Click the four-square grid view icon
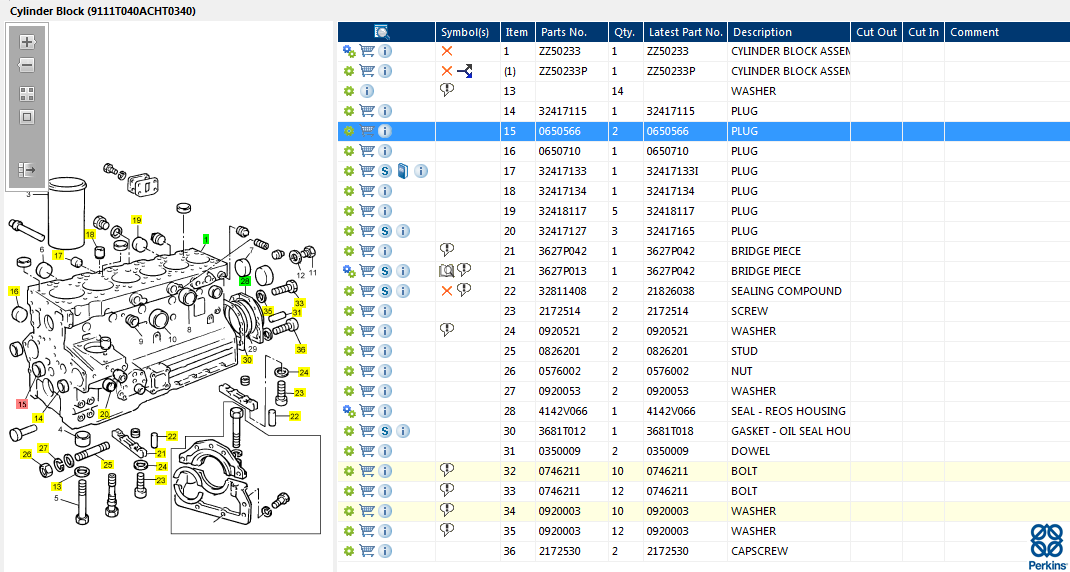The width and height of the screenshot is (1070, 572). 27,93
